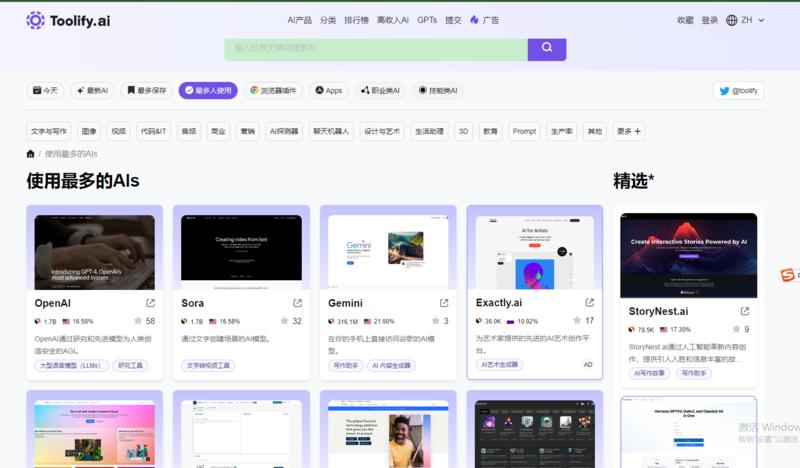The width and height of the screenshot is (800, 468).
Task: Click the star icon on Exactly.ai card
Action: pos(577,320)
